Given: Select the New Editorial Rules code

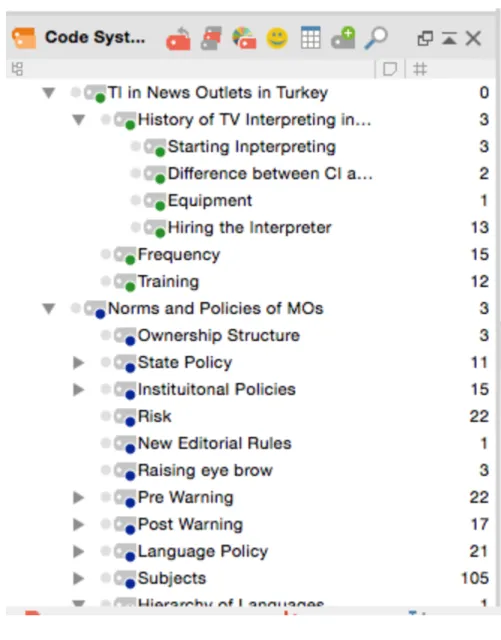Looking at the screenshot, I should 214,443.
